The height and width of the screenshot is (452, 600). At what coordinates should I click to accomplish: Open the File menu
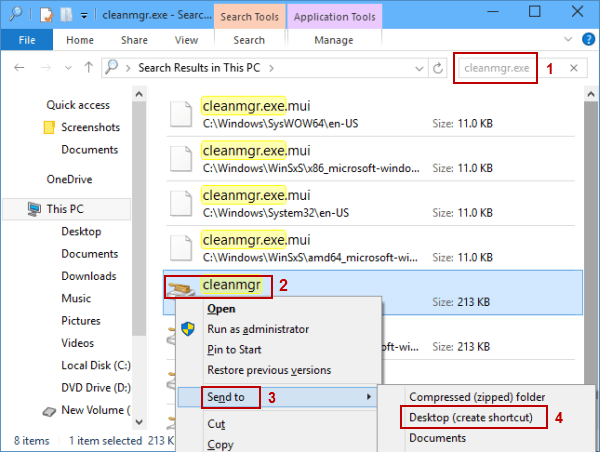pos(27,40)
